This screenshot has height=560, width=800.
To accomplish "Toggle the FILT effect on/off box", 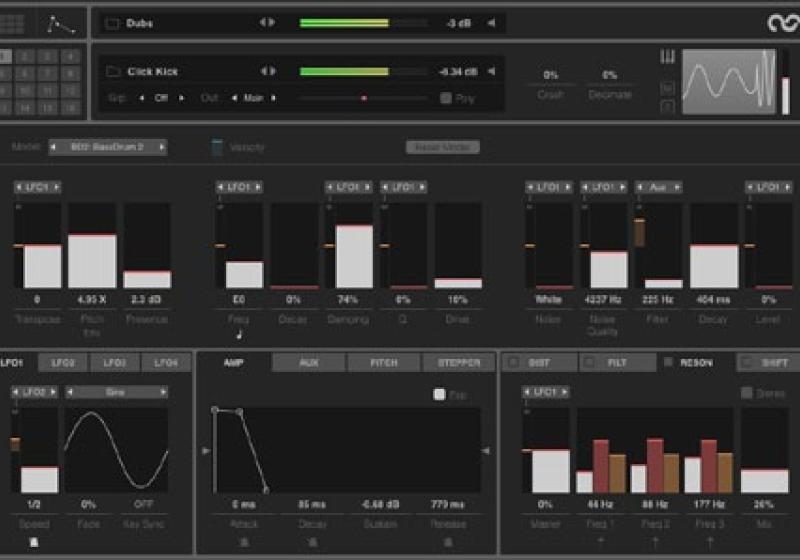I will 589,363.
